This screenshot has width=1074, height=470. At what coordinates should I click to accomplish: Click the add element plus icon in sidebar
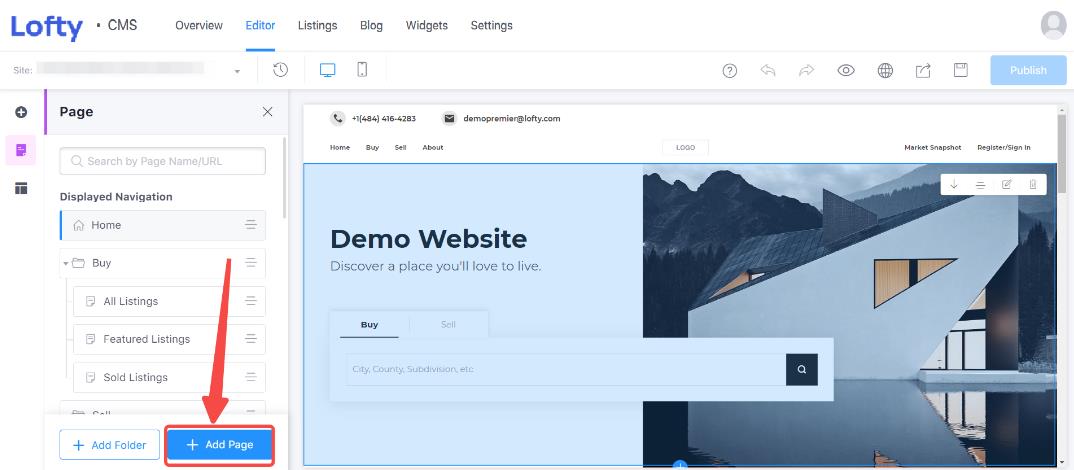point(21,112)
